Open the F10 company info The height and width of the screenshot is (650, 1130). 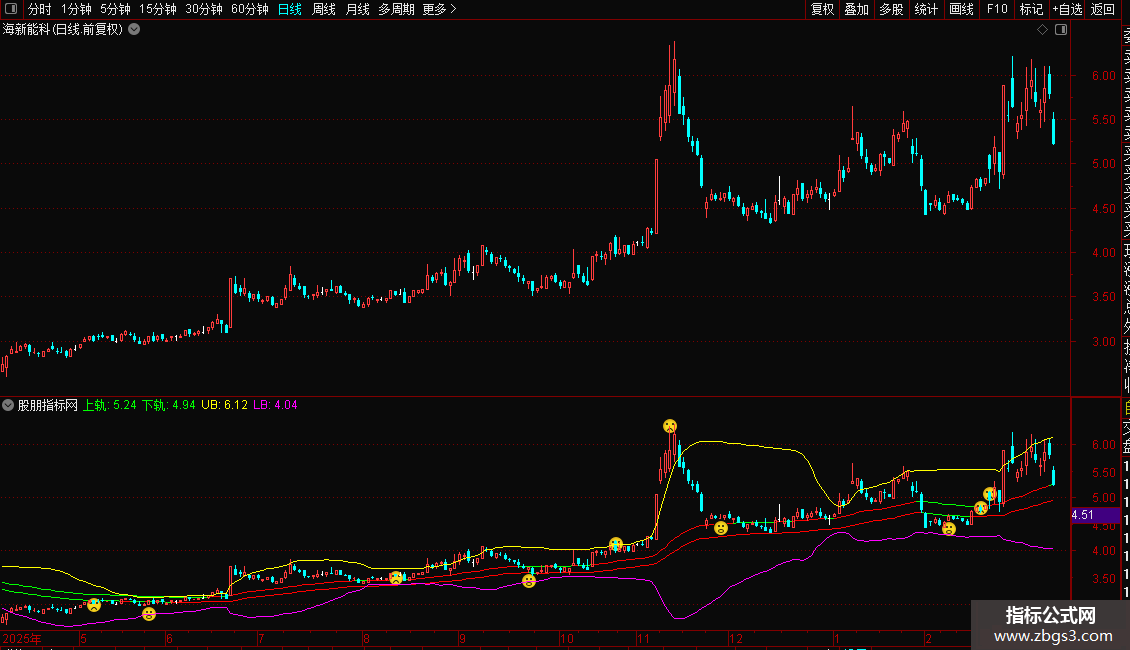997,9
